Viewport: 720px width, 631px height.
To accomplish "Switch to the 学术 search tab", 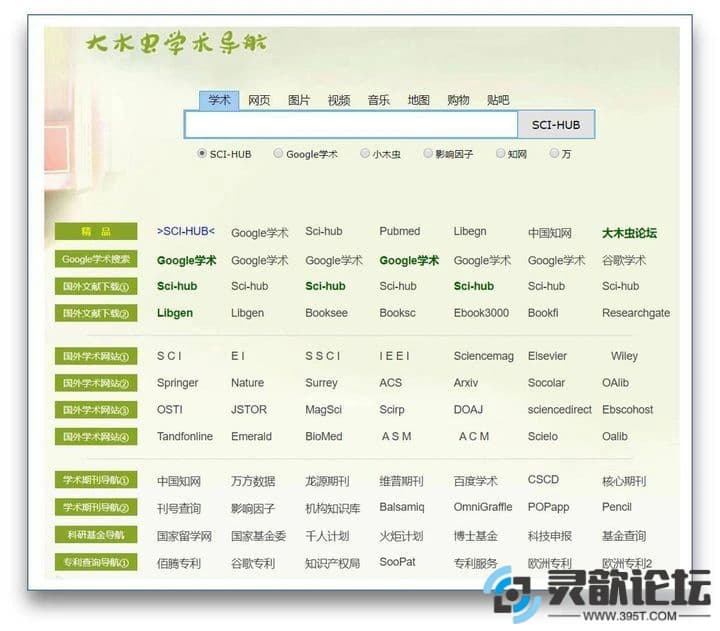I will [x=219, y=100].
